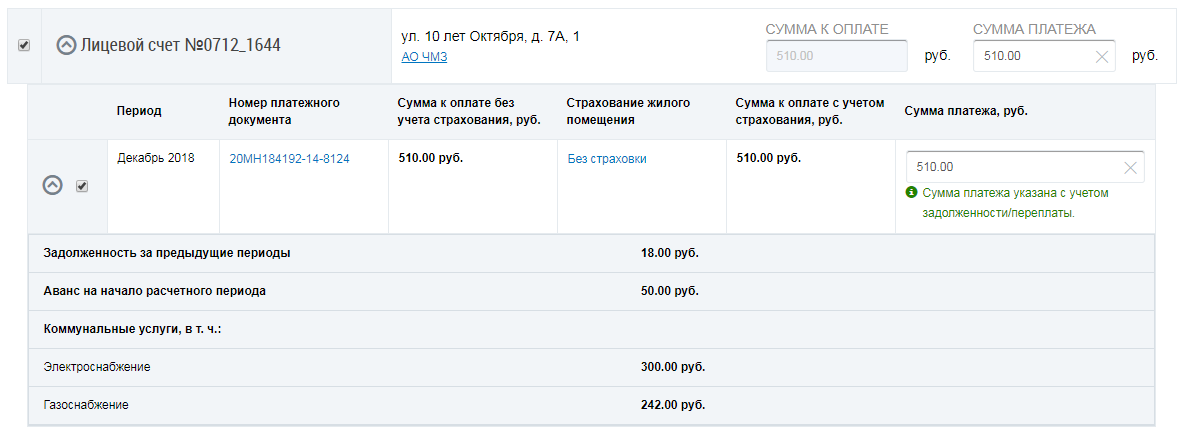Select the Электроснабжение row

tap(97, 367)
